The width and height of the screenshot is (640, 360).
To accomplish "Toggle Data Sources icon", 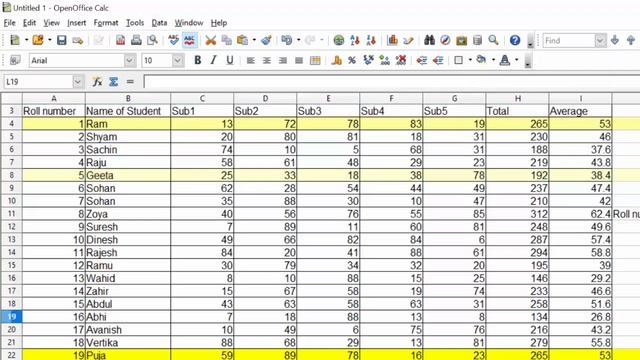I will point(478,40).
